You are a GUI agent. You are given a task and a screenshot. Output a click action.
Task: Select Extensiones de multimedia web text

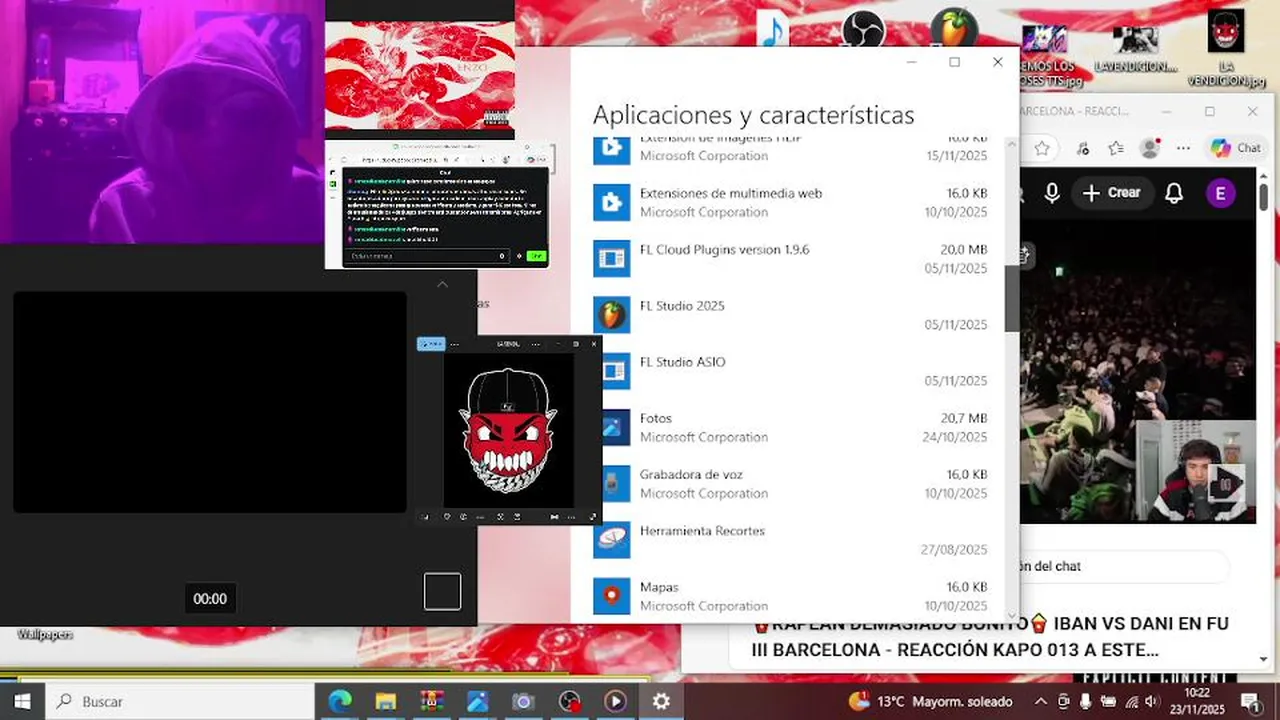(731, 193)
